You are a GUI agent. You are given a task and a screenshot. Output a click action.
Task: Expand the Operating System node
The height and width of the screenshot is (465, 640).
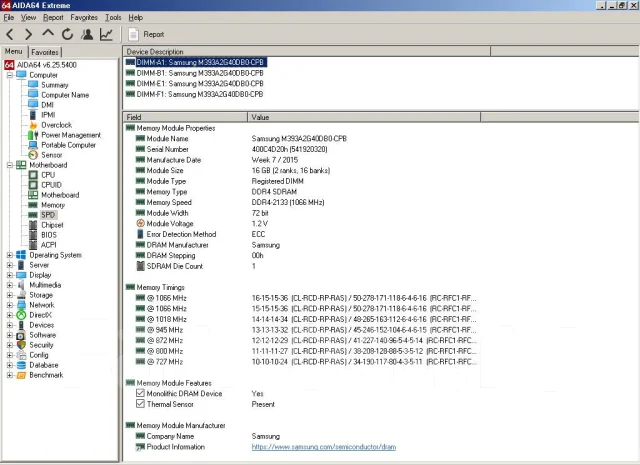tap(10, 255)
